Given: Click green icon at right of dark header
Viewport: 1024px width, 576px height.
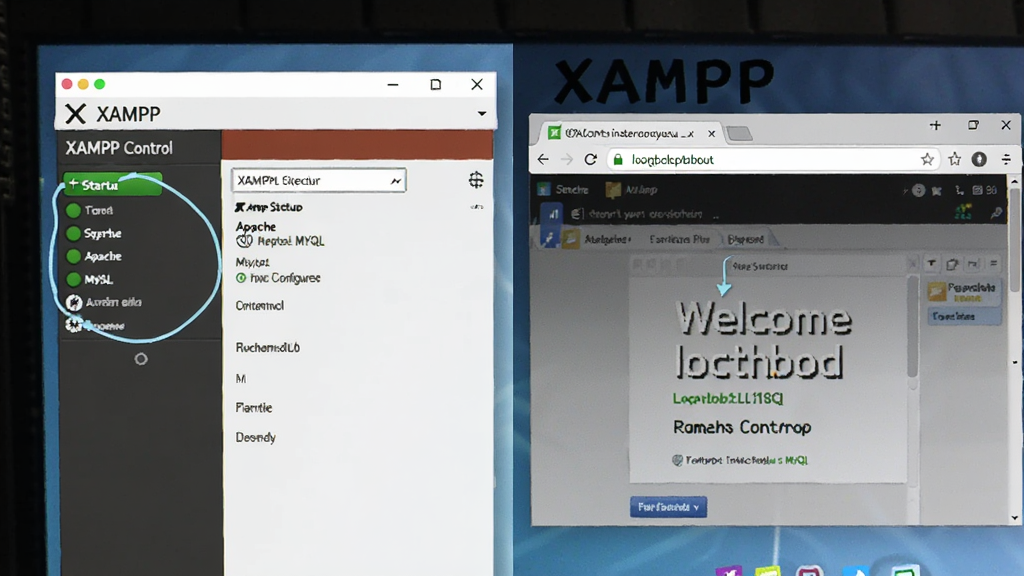Looking at the screenshot, I should pyautogui.click(x=963, y=212).
